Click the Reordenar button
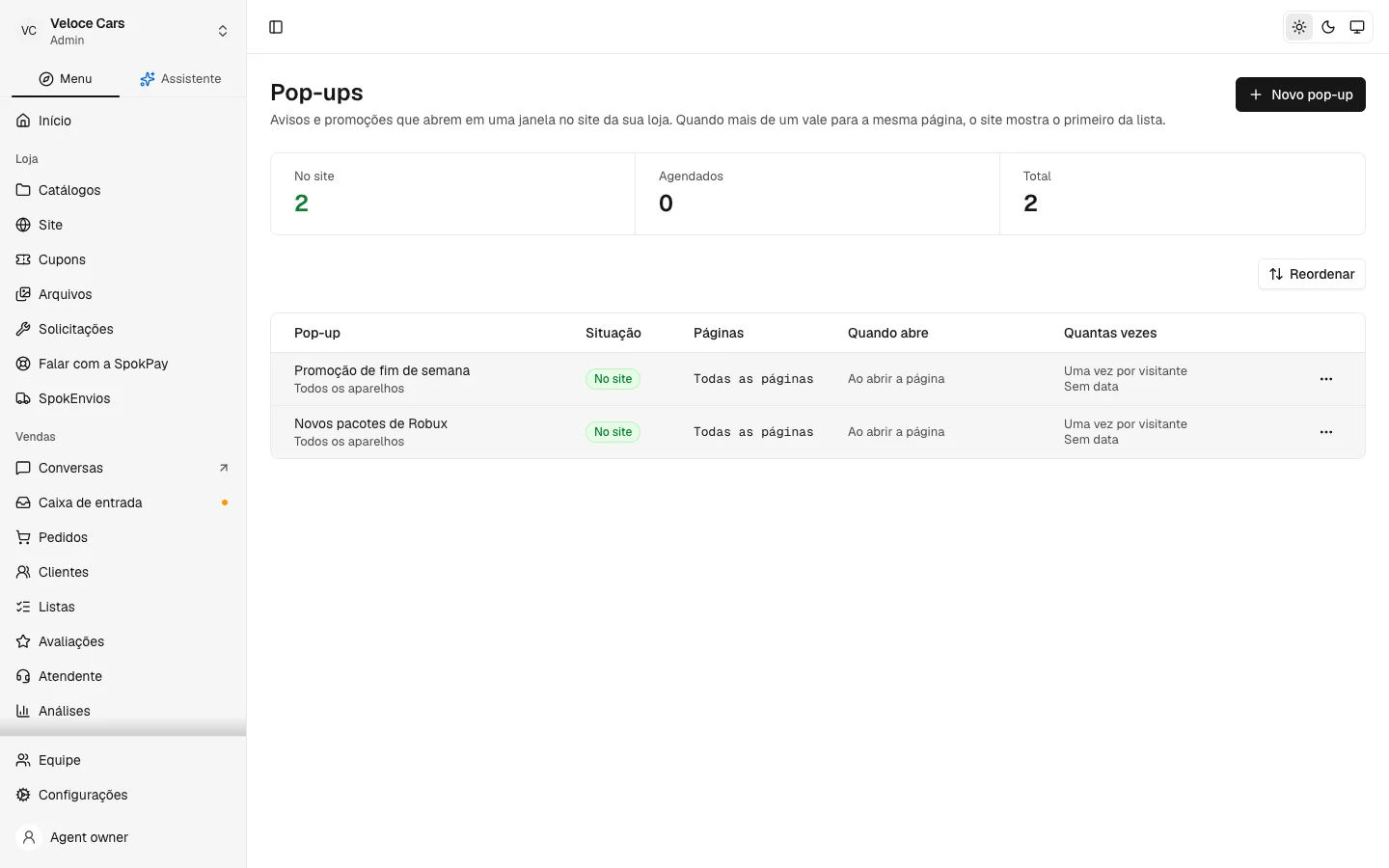 [x=1312, y=274]
